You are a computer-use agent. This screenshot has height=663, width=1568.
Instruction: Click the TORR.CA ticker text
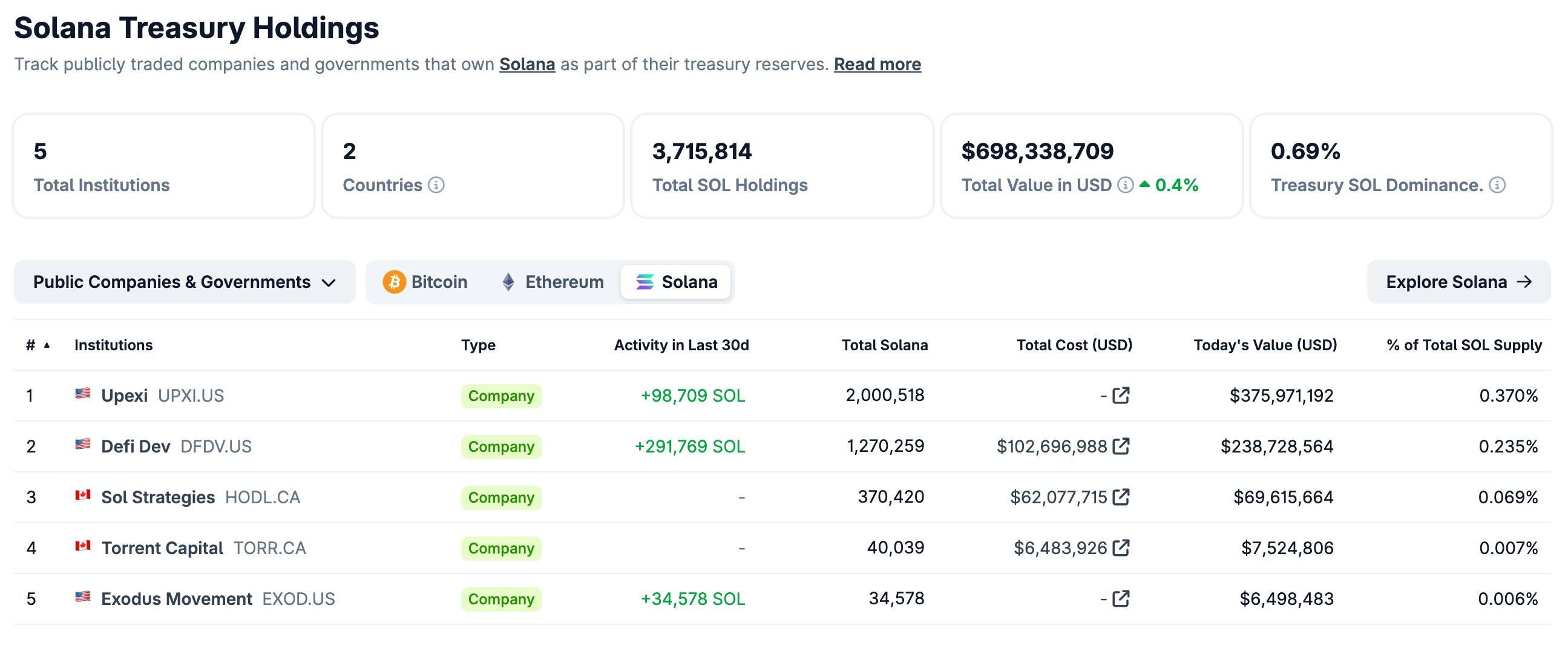click(x=270, y=548)
